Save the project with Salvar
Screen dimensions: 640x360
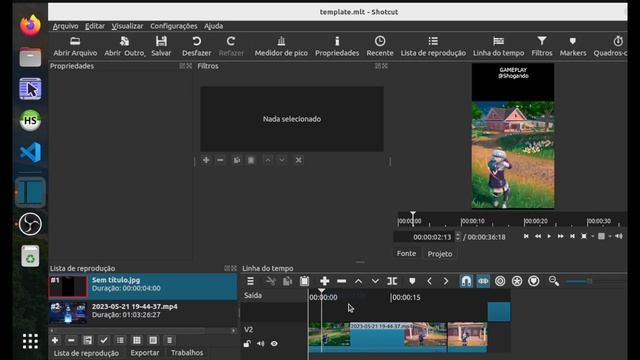point(161,47)
